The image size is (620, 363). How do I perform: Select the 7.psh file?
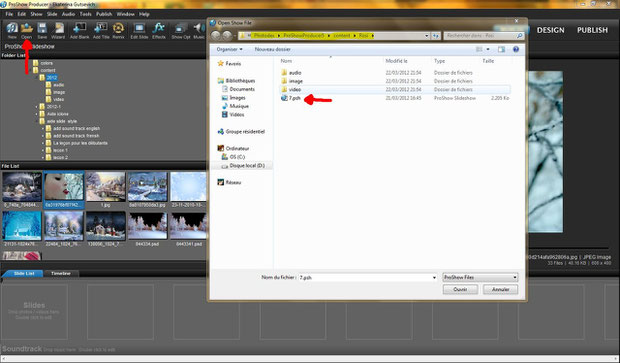pos(295,98)
